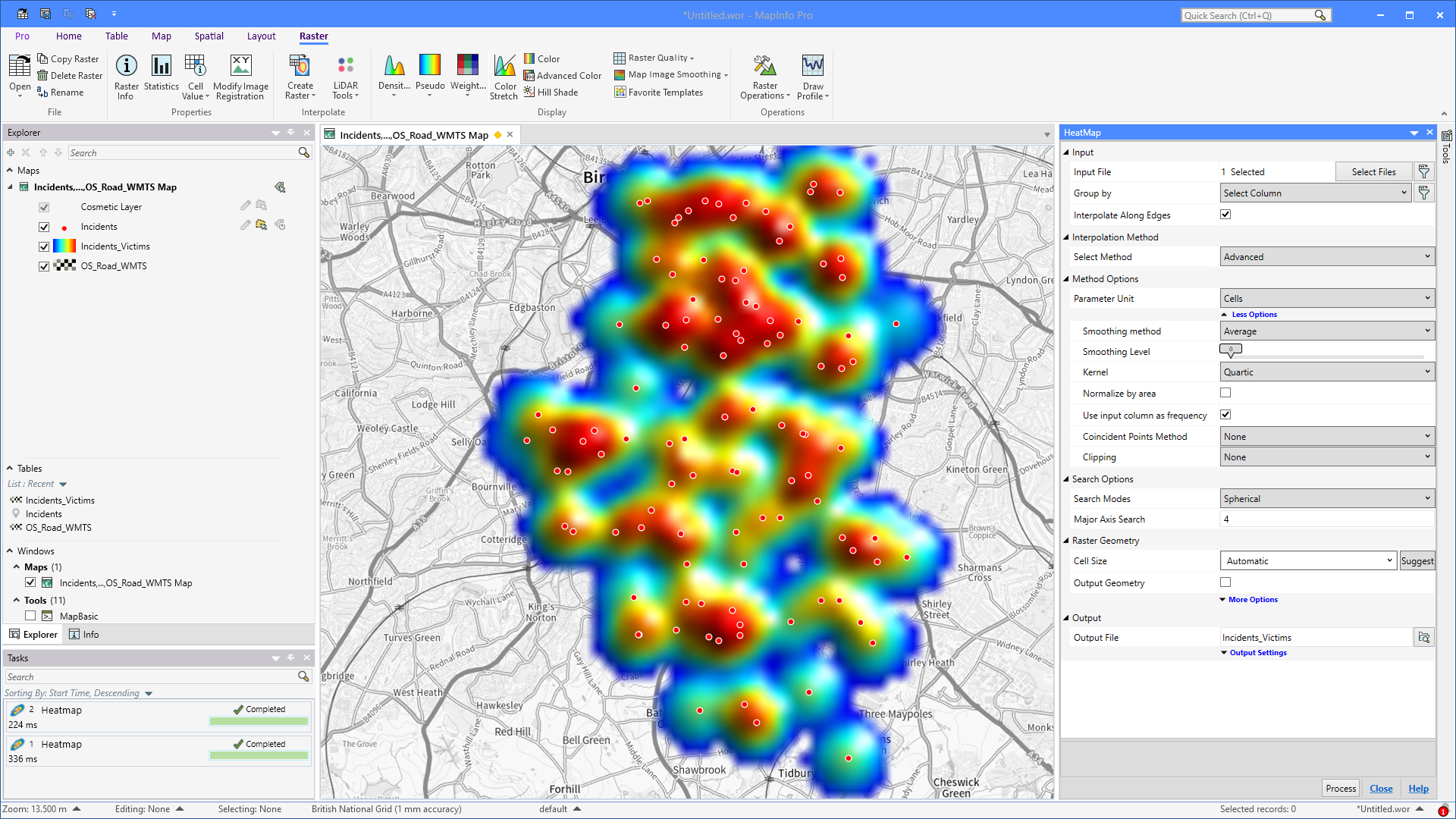Select the Color Stretch tool
This screenshot has height=819, width=1456.
pos(504,75)
